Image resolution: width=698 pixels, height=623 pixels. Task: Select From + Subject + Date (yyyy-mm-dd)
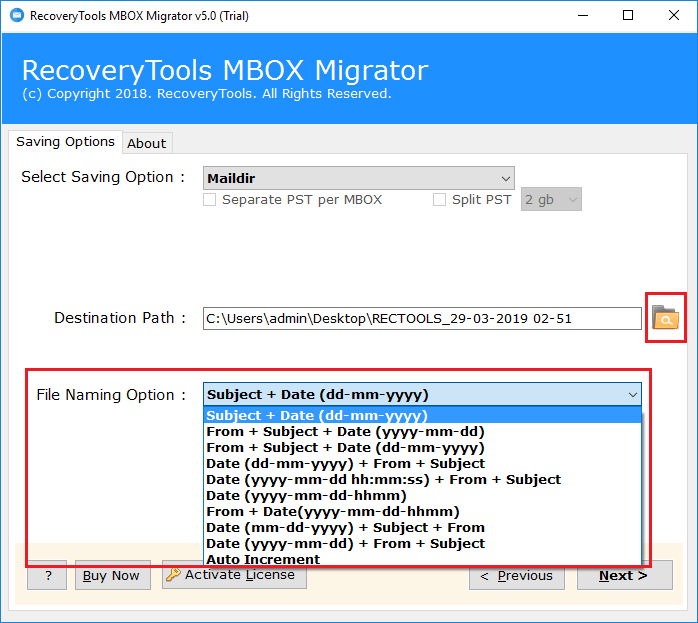[x=422, y=431]
